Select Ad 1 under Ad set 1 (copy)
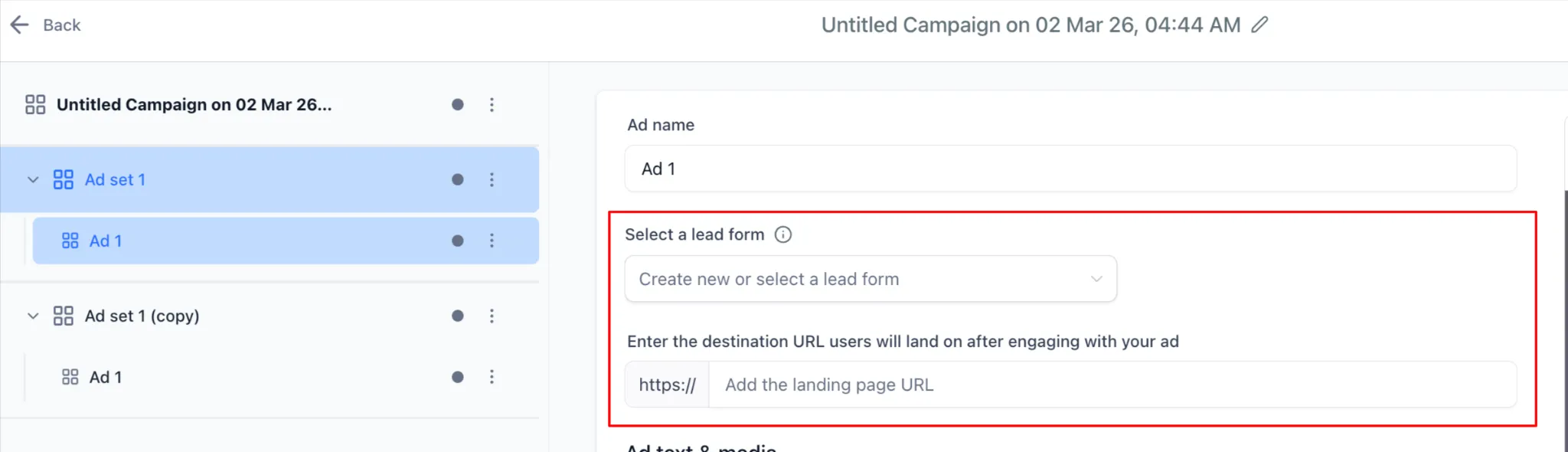Image resolution: width=1568 pixels, height=452 pixels. (x=105, y=376)
